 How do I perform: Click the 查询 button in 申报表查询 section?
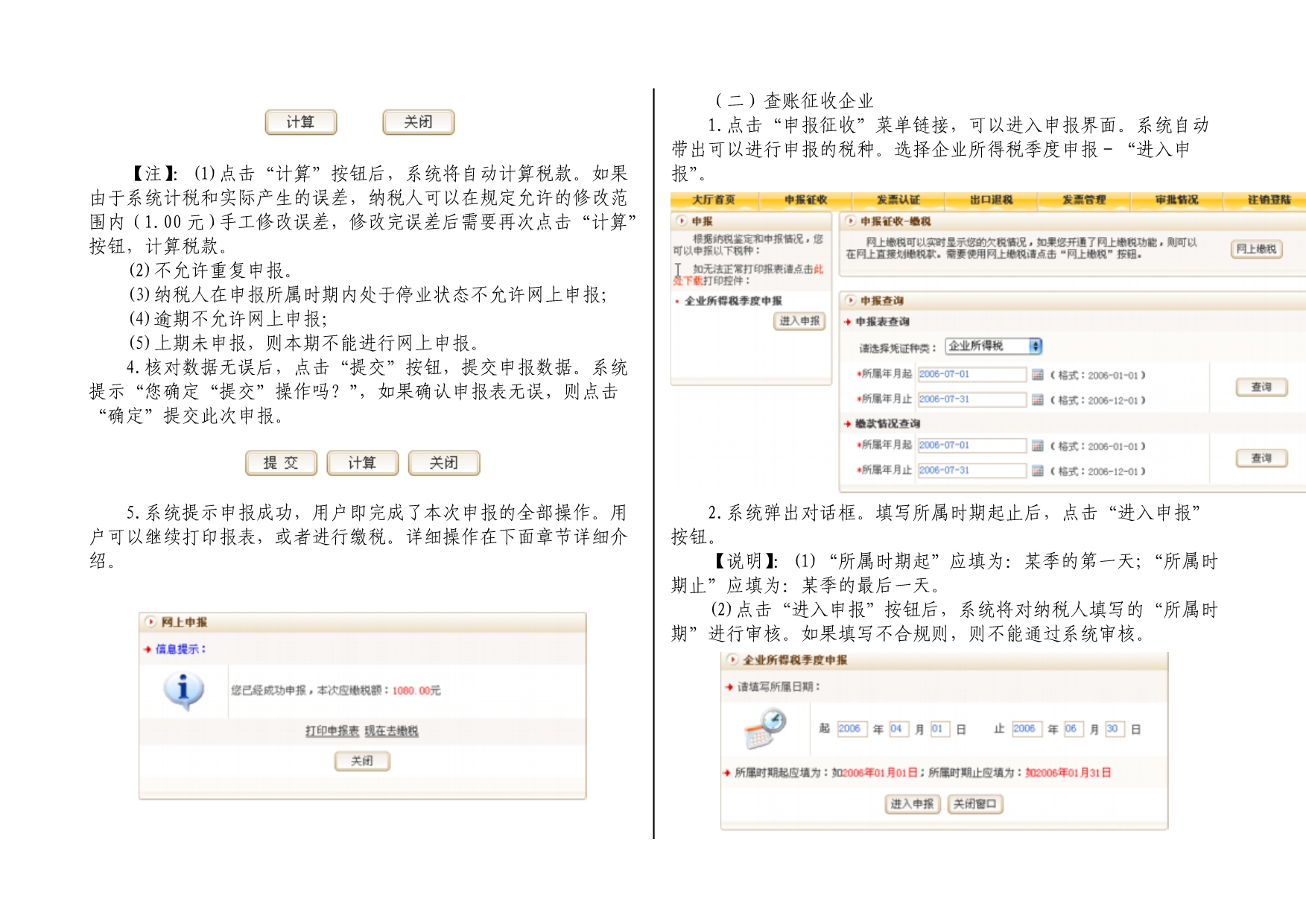[x=1261, y=387]
